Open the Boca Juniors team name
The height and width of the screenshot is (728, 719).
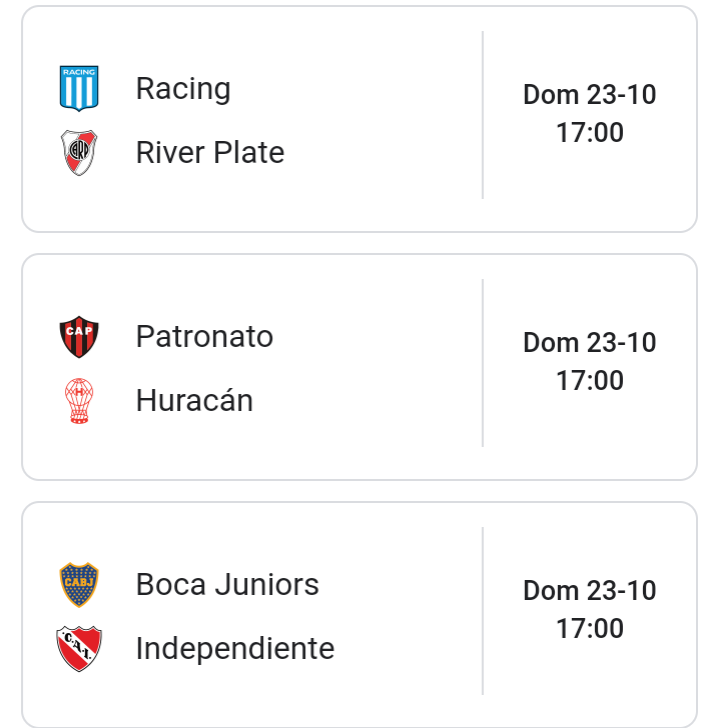pos(227,585)
